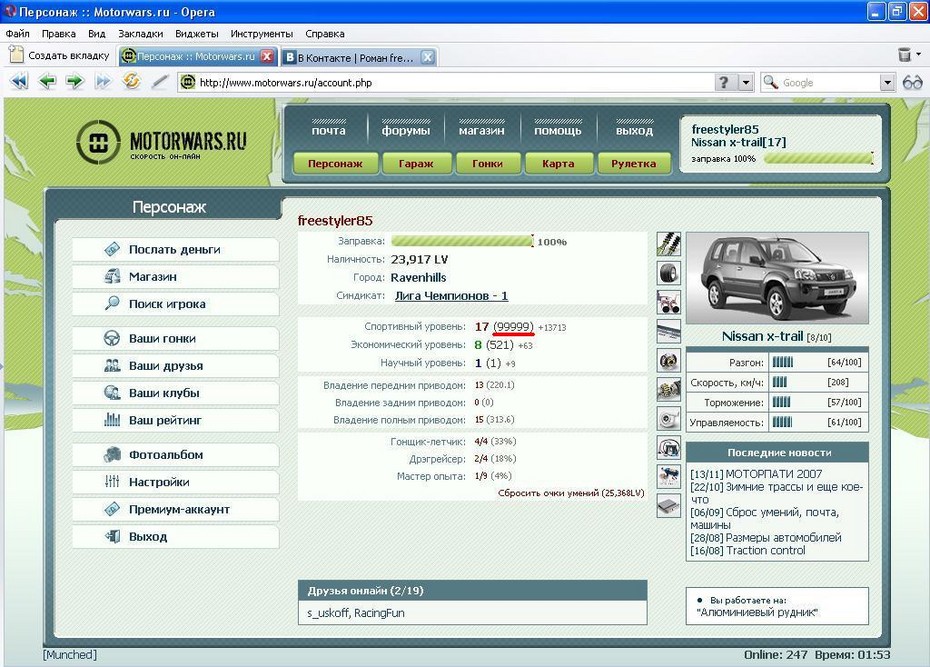Open the Файл menu

(x=18, y=34)
